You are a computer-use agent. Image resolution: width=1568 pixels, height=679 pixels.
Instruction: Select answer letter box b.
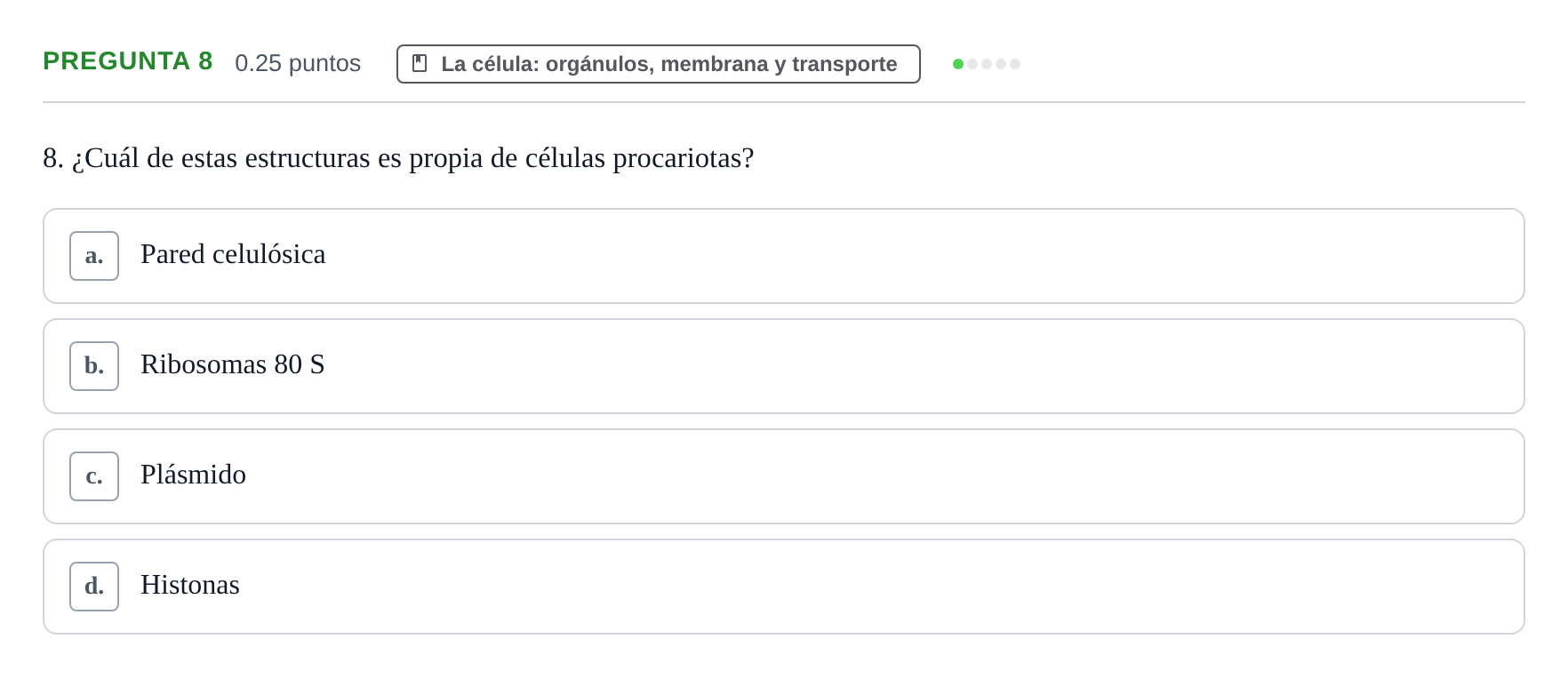[x=94, y=366]
